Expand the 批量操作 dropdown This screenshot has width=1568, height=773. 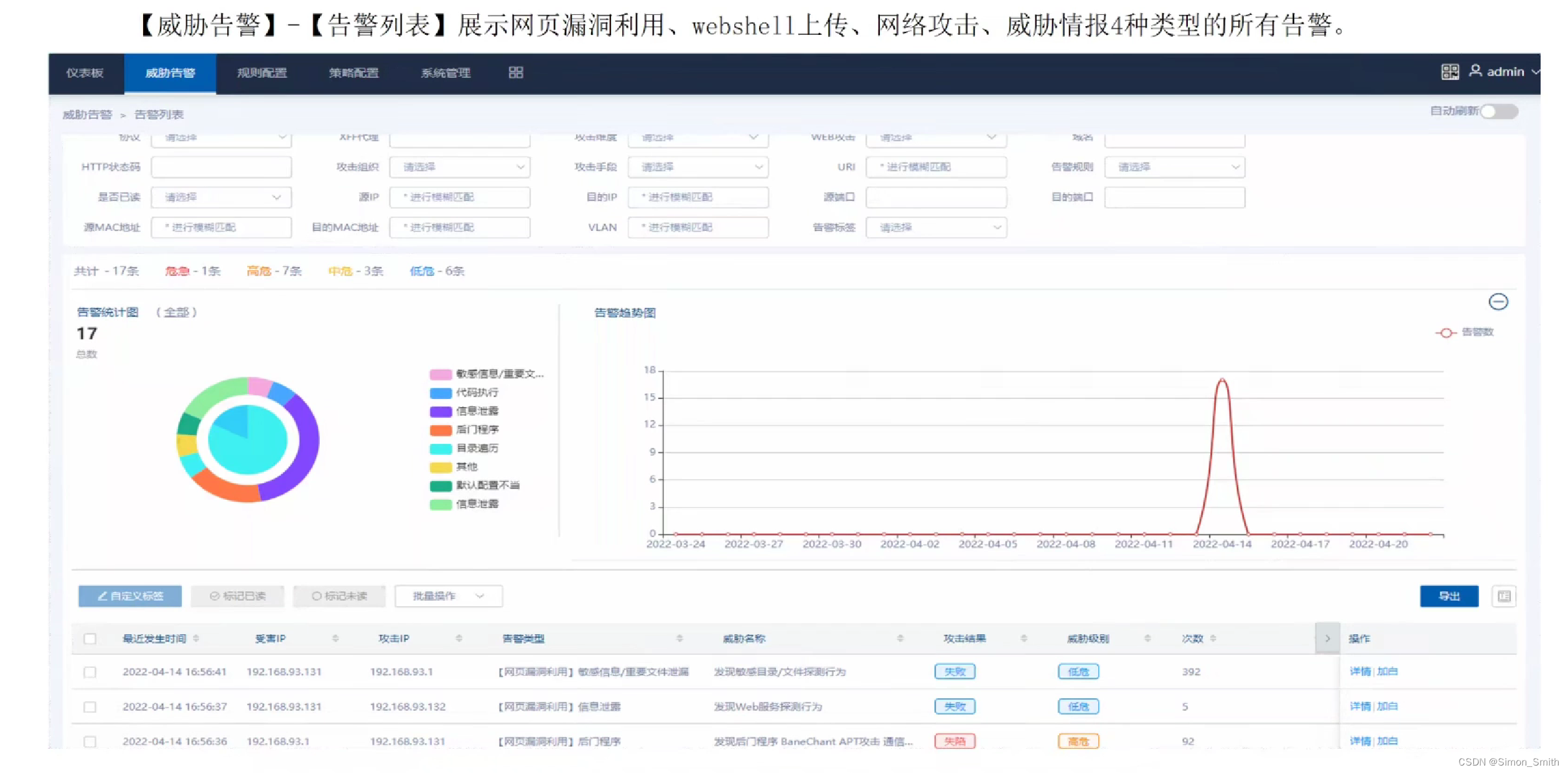448,596
